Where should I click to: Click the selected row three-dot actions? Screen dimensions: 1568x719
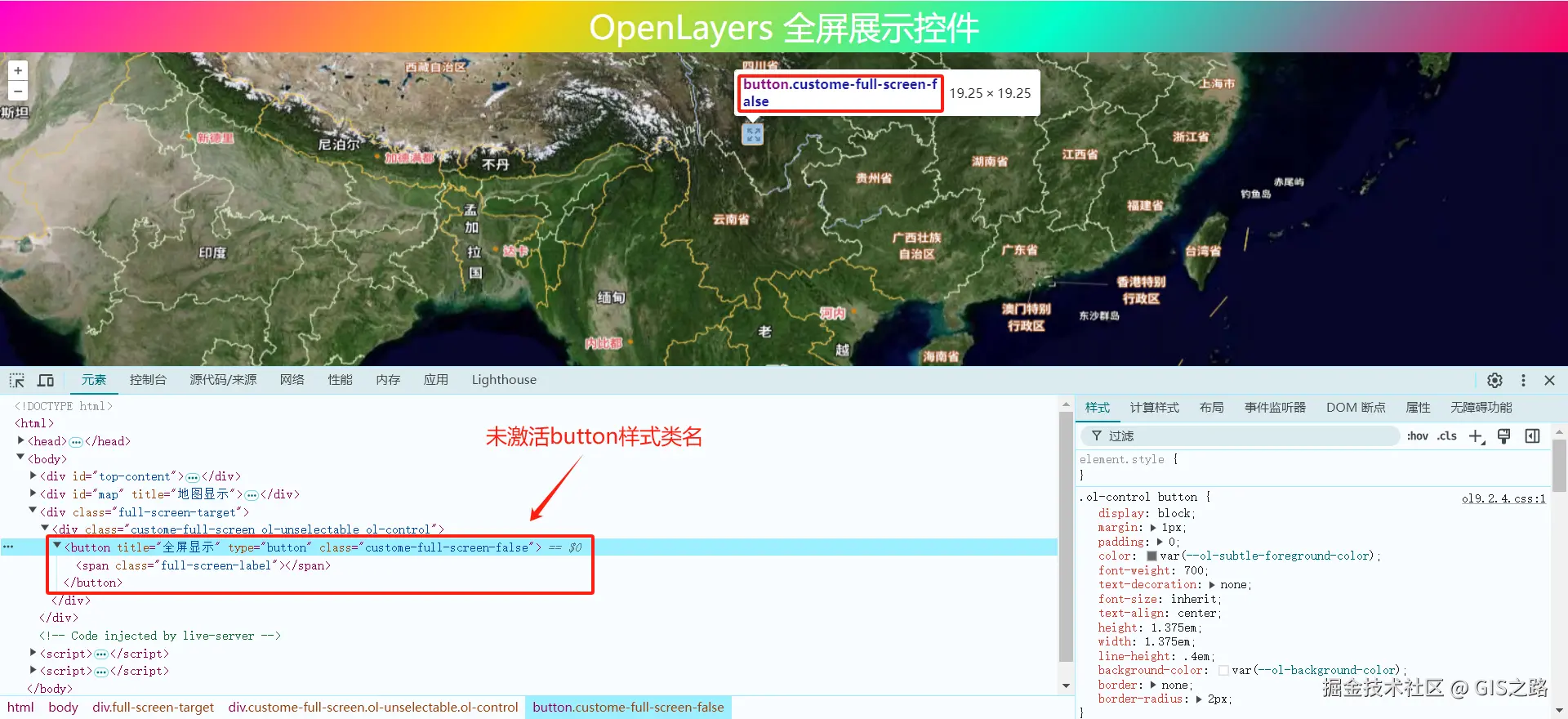8,547
